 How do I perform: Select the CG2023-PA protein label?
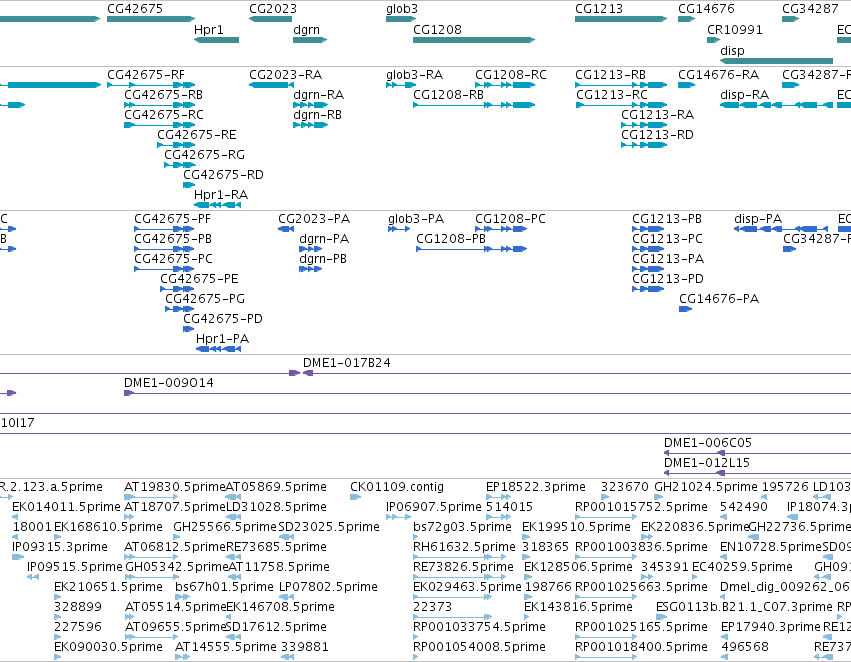pos(314,219)
